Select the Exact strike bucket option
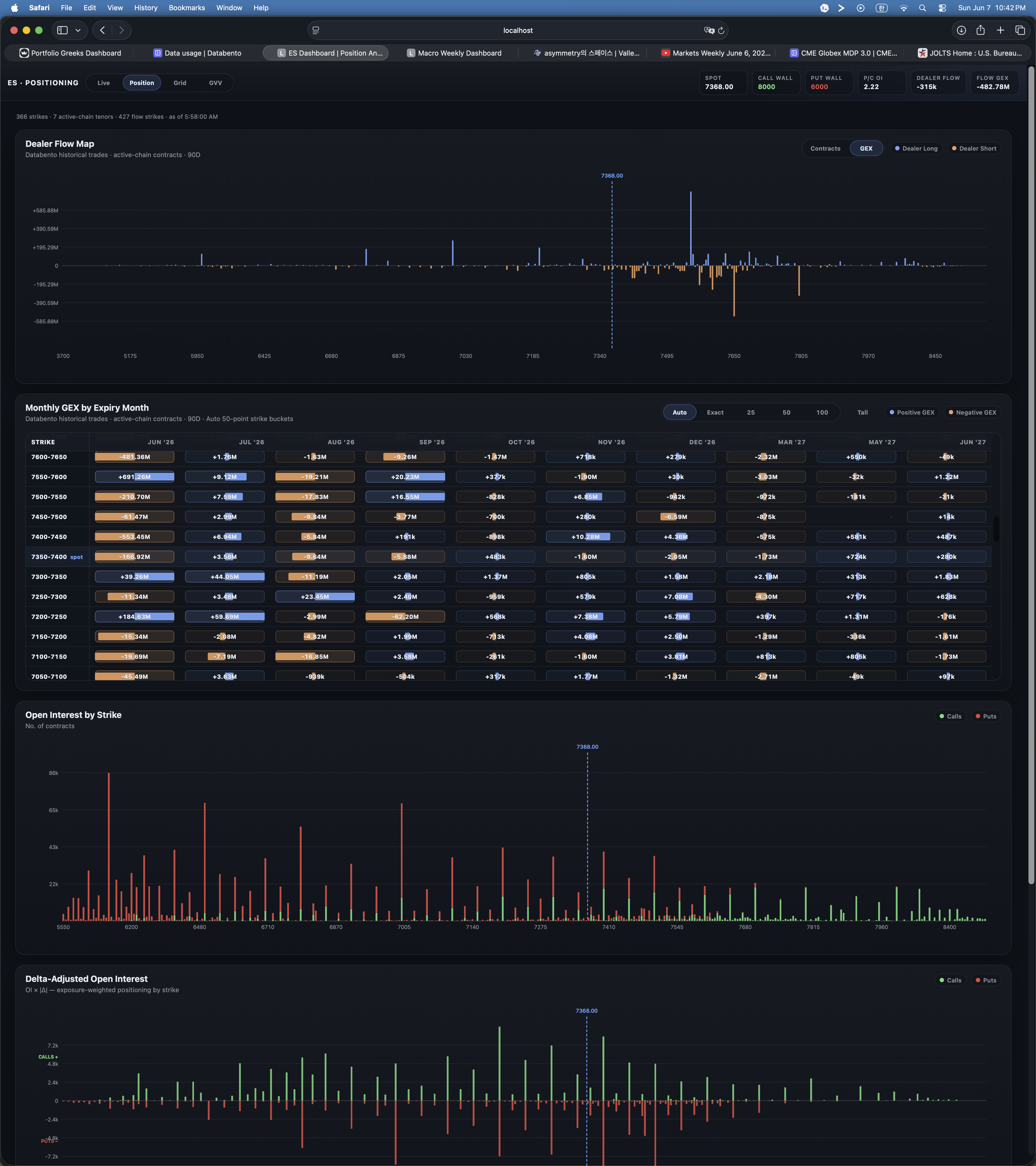This screenshot has width=1036, height=1166. (715, 412)
